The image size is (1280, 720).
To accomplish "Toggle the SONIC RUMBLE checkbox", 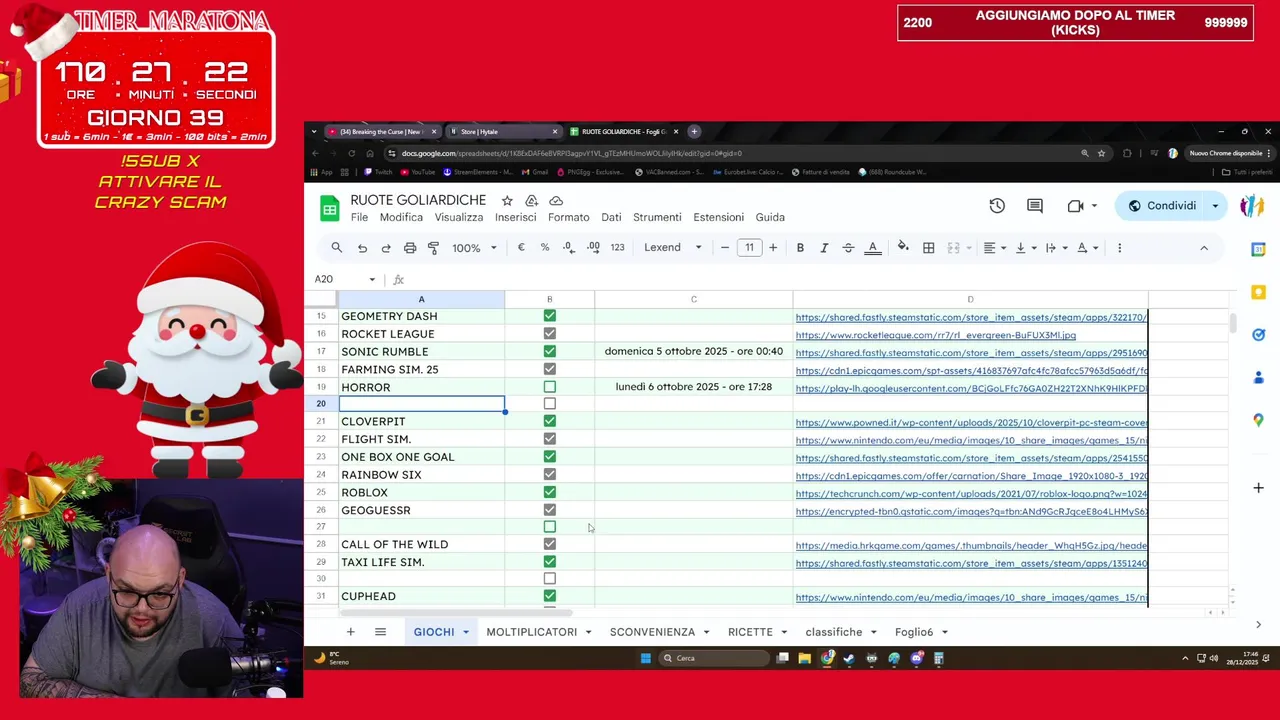I will (x=549, y=352).
